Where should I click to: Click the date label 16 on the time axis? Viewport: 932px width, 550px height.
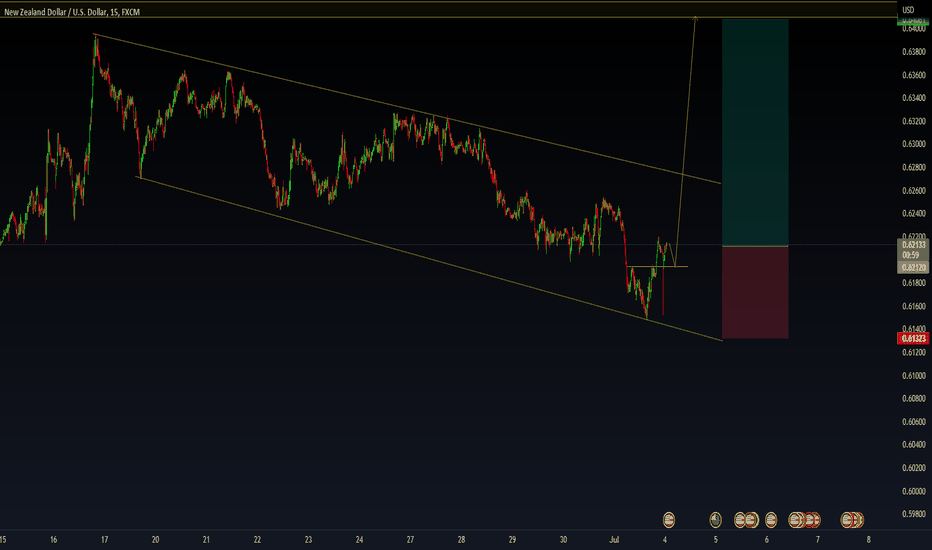pos(53,540)
